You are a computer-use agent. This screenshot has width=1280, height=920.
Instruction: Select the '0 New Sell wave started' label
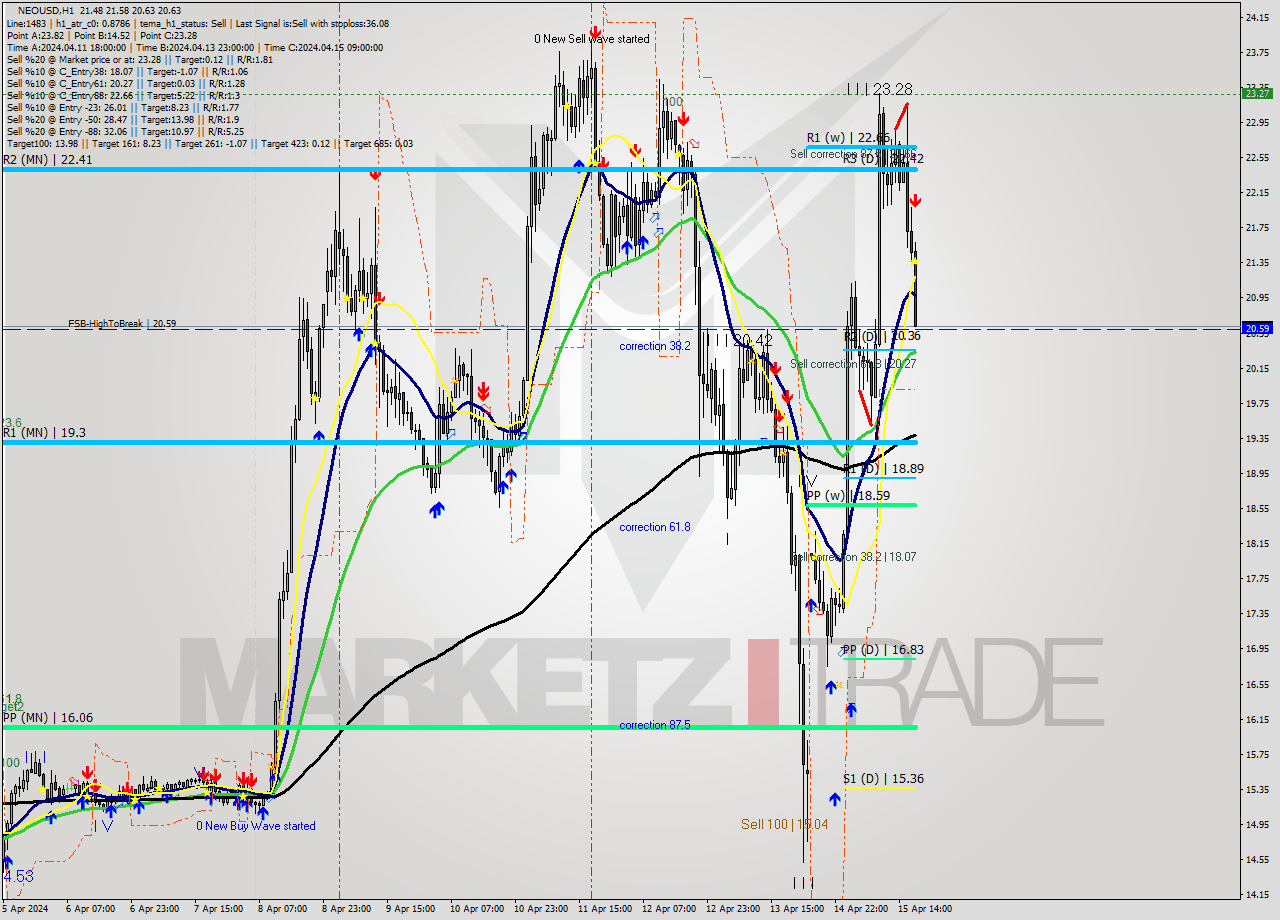click(591, 39)
